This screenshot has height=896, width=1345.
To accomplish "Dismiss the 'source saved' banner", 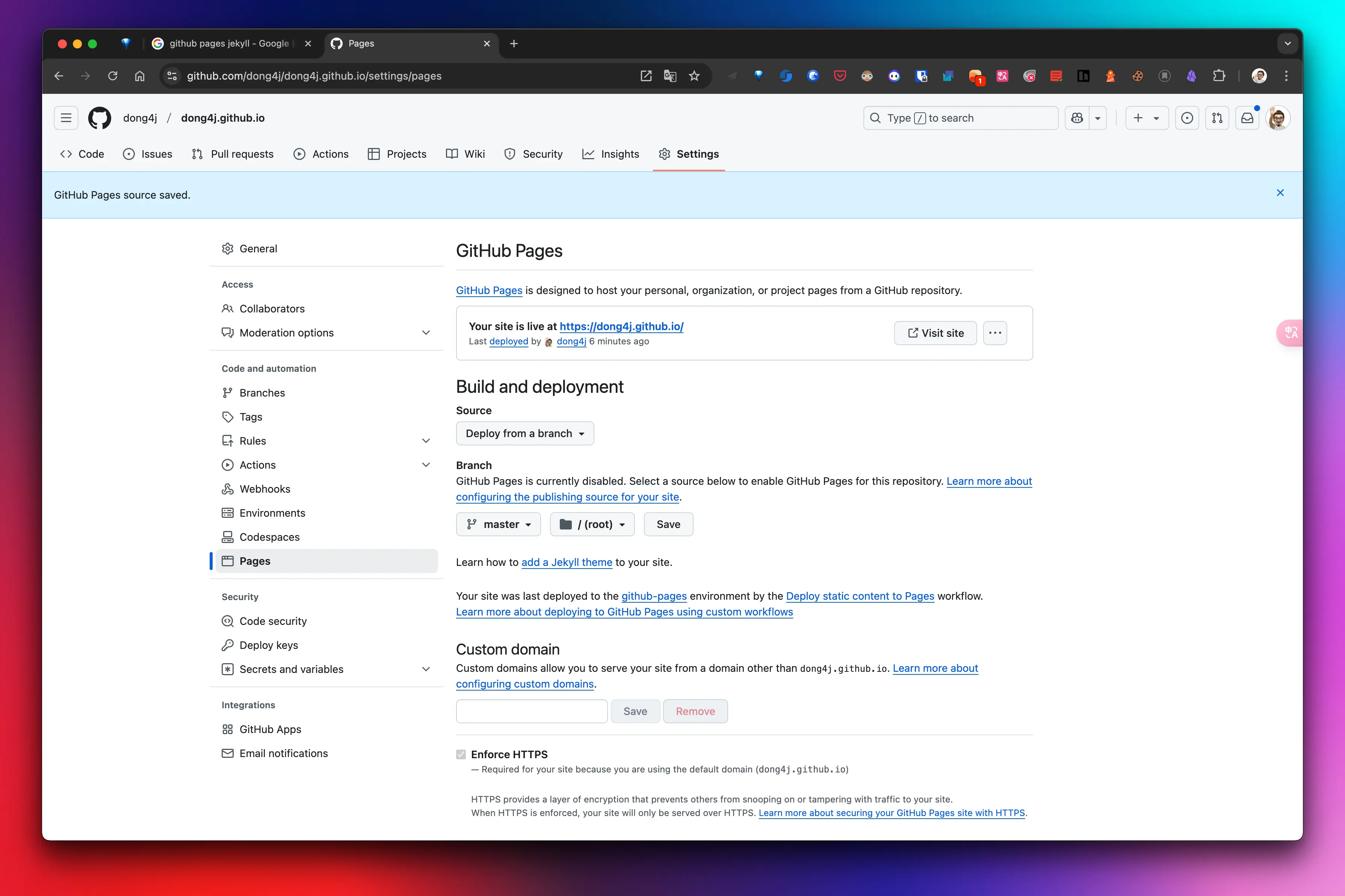I will coord(1280,193).
